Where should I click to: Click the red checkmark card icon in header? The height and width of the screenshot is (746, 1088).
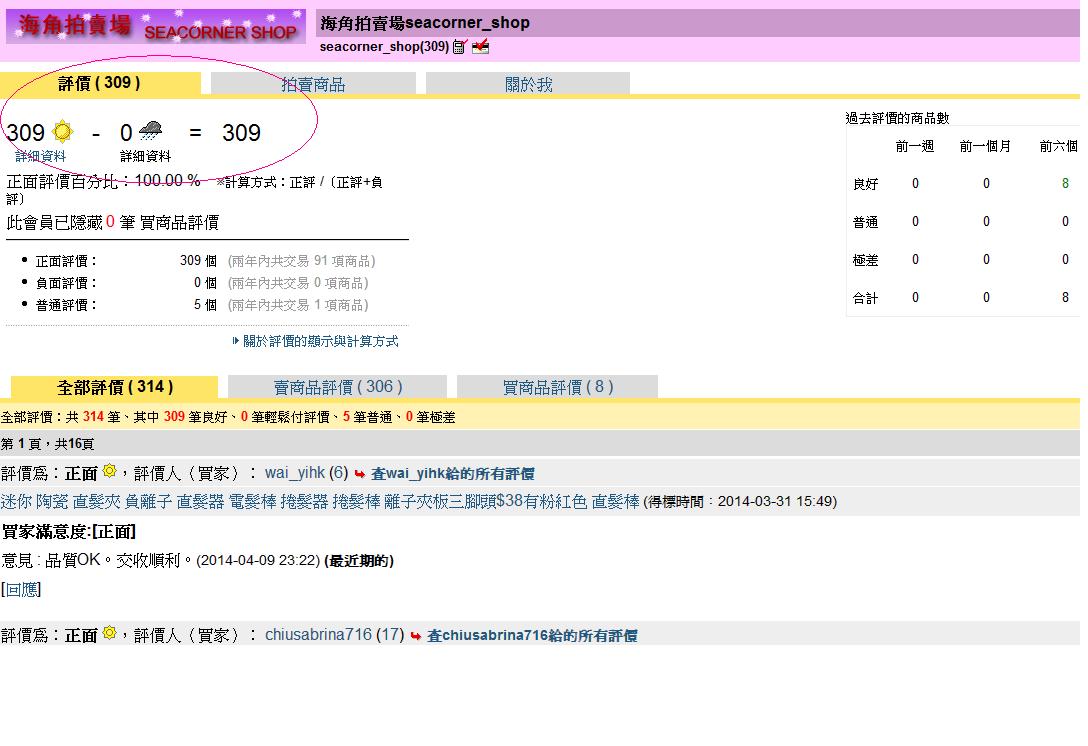[x=481, y=47]
